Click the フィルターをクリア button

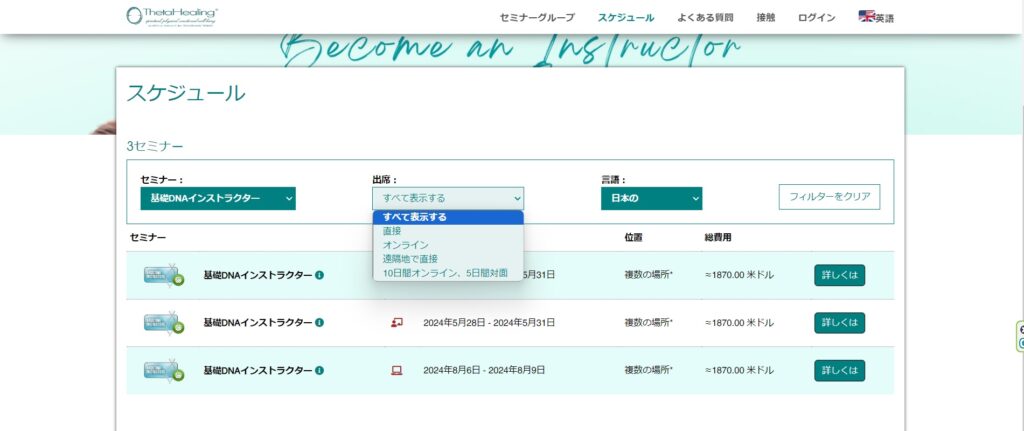pos(829,197)
